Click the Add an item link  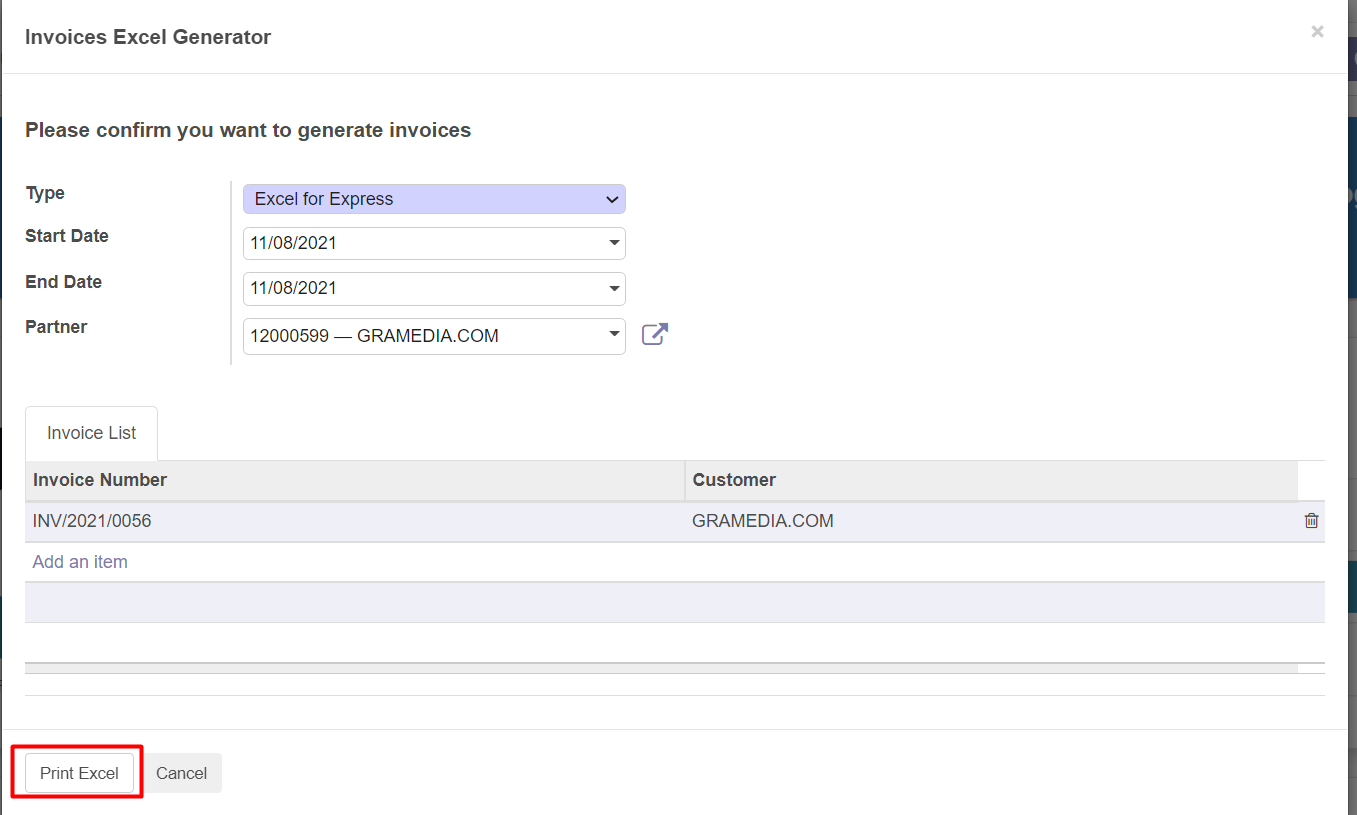80,562
